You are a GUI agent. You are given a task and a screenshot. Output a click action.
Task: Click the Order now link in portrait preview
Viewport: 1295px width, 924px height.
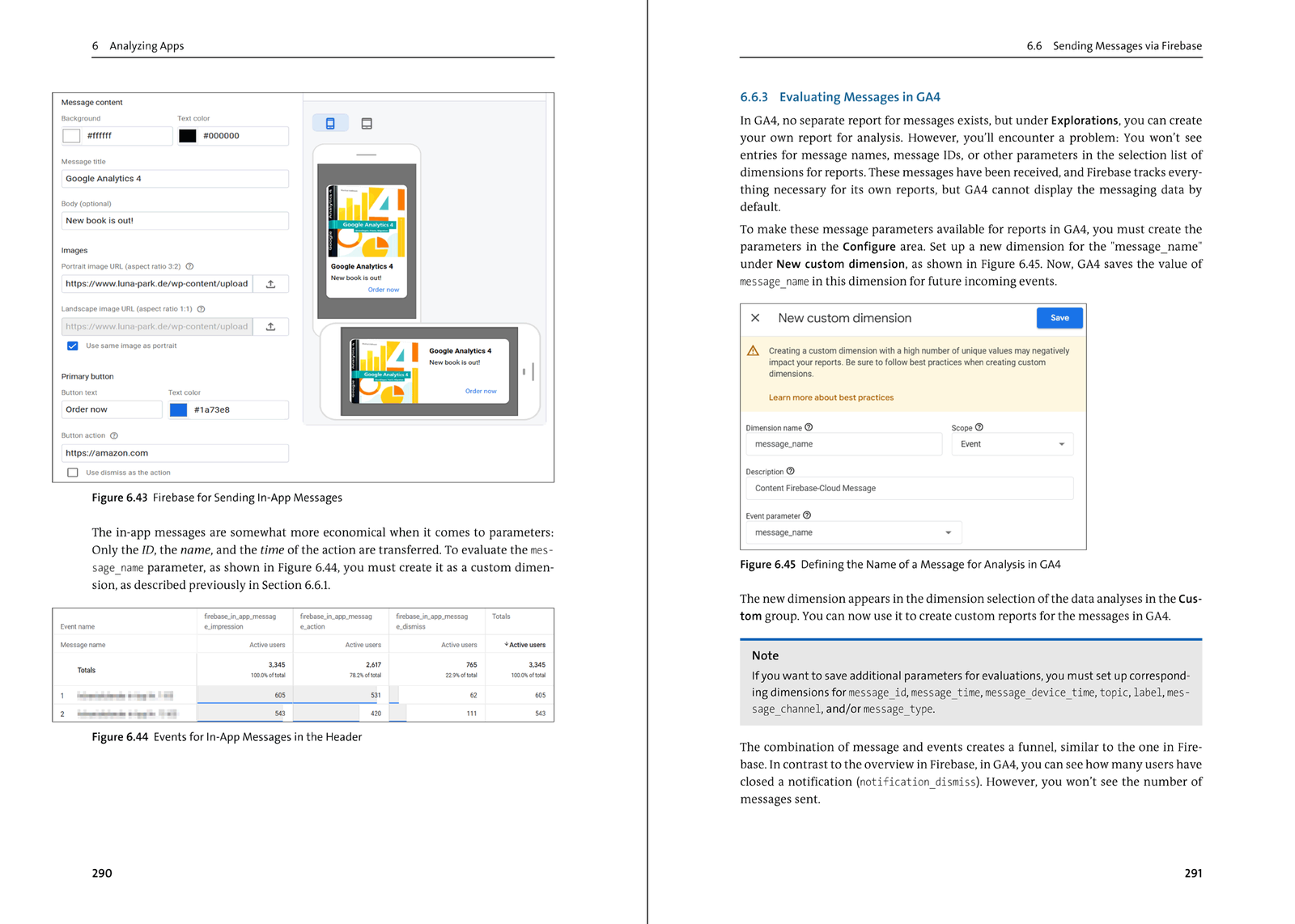(x=383, y=290)
